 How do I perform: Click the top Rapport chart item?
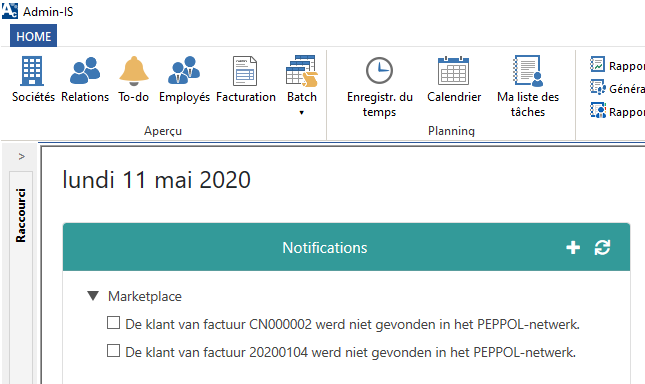(617, 65)
